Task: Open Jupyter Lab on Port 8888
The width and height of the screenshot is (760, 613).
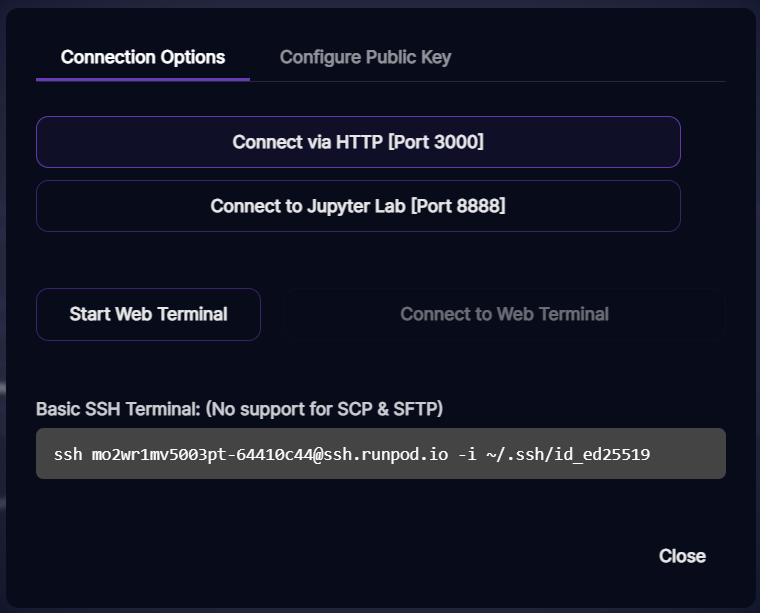Action: 358,206
